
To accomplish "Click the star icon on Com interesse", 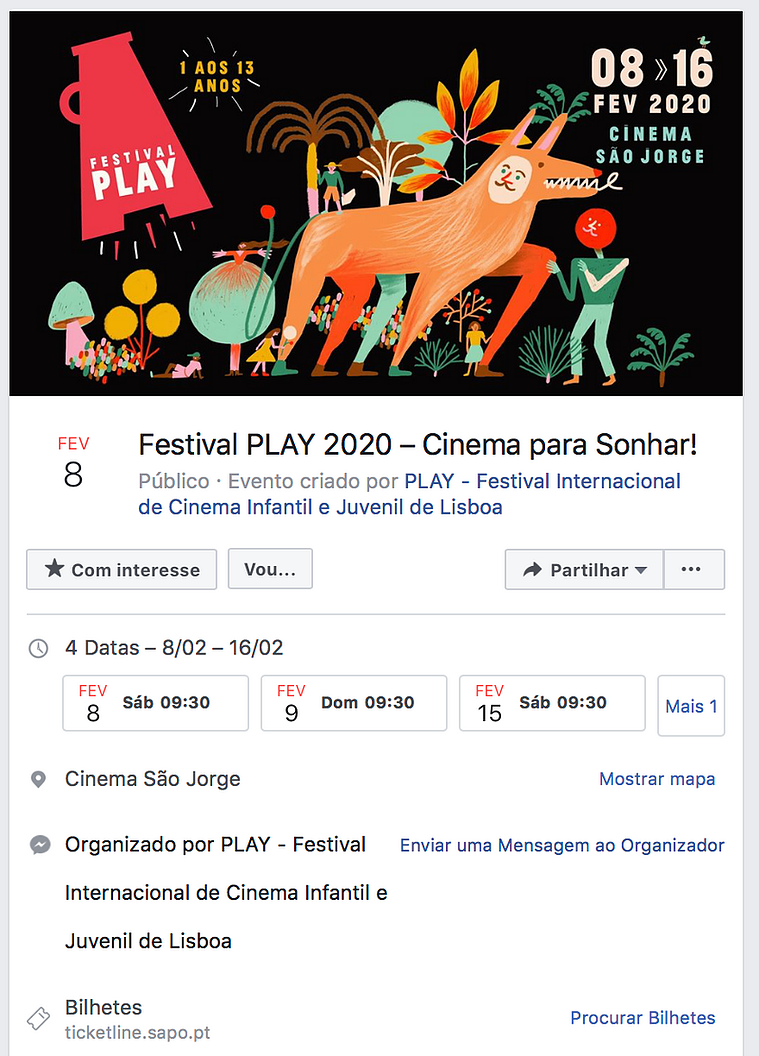I will click(x=55, y=569).
